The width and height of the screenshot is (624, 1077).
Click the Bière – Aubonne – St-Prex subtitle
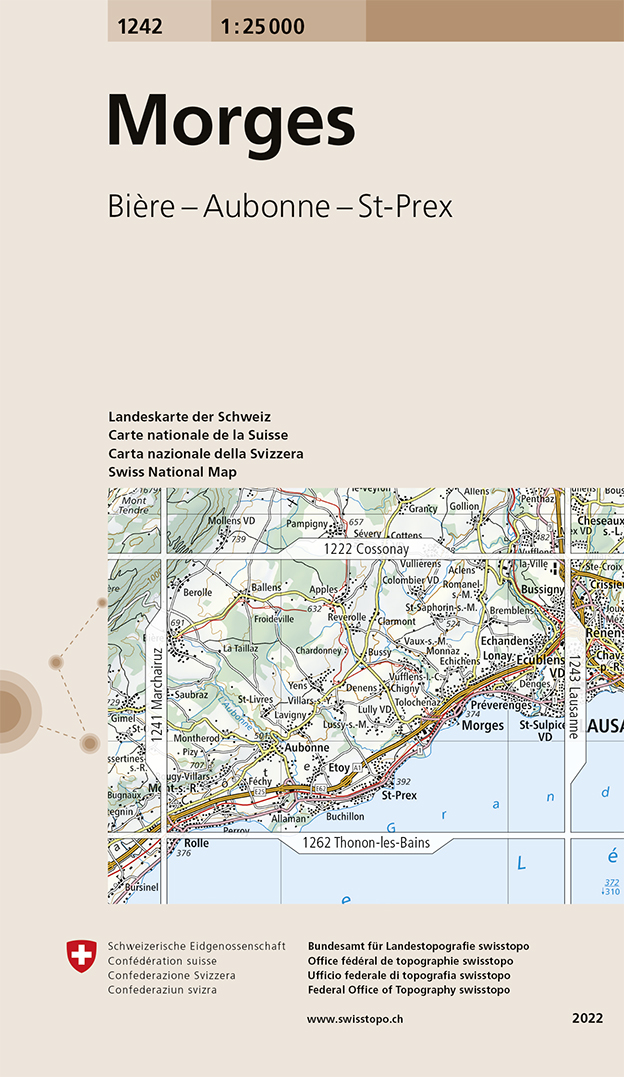point(280,207)
